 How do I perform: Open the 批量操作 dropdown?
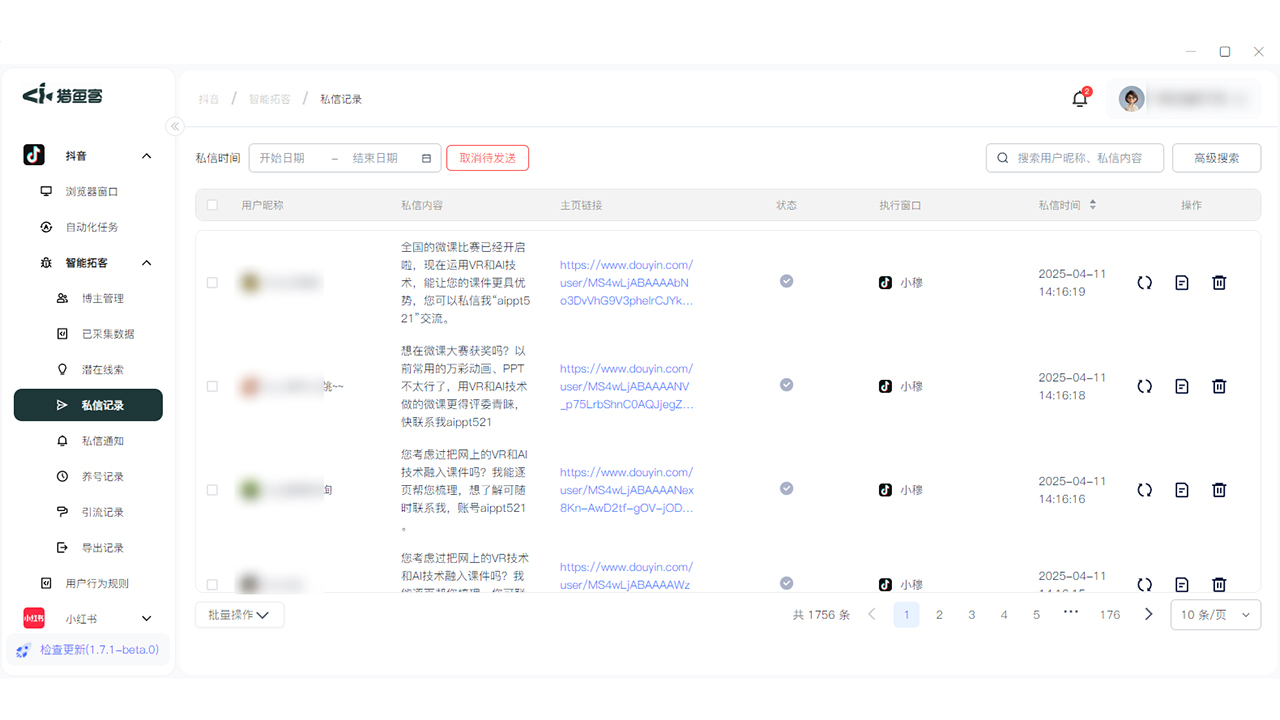click(x=239, y=615)
